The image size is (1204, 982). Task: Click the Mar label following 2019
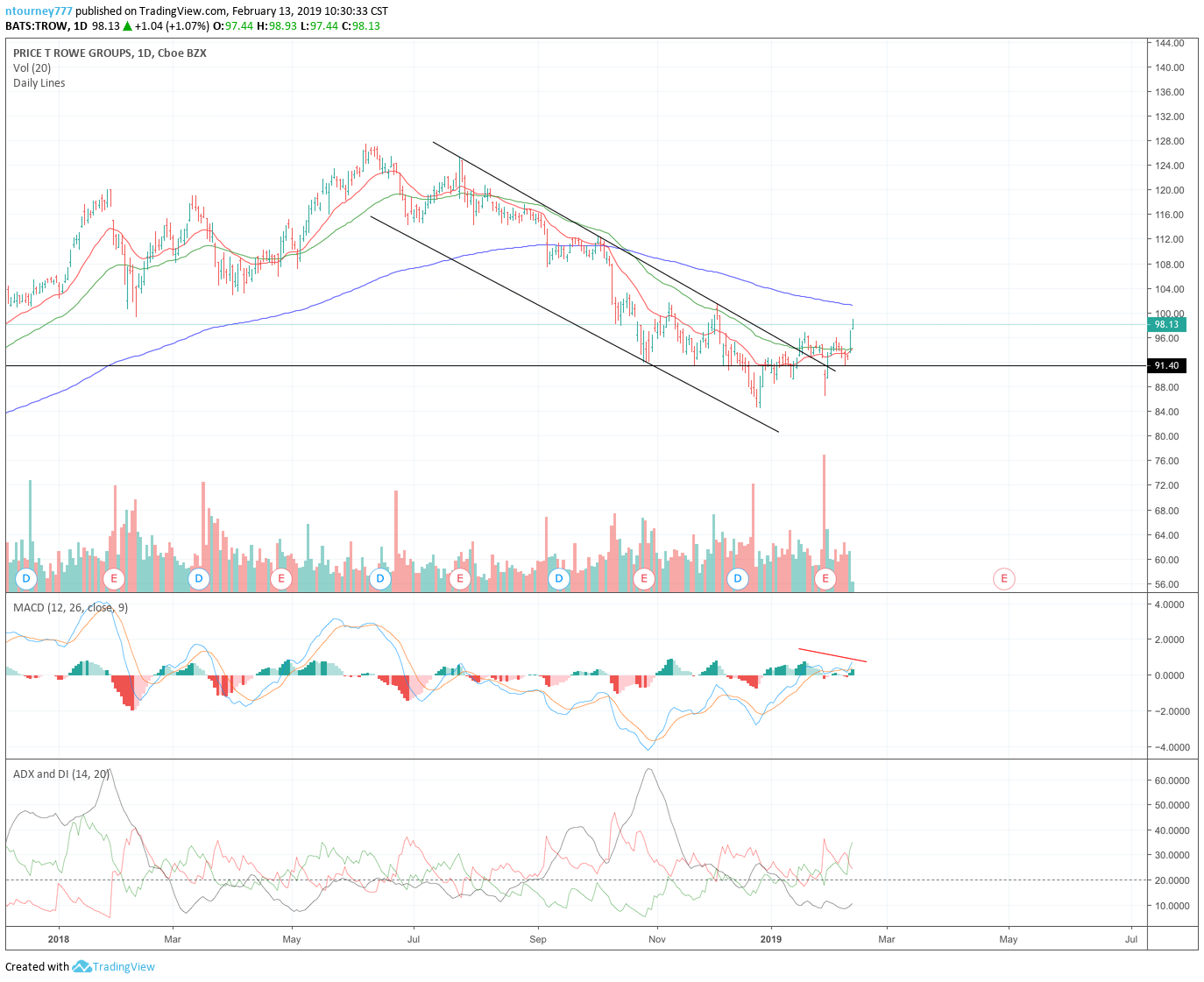887,939
